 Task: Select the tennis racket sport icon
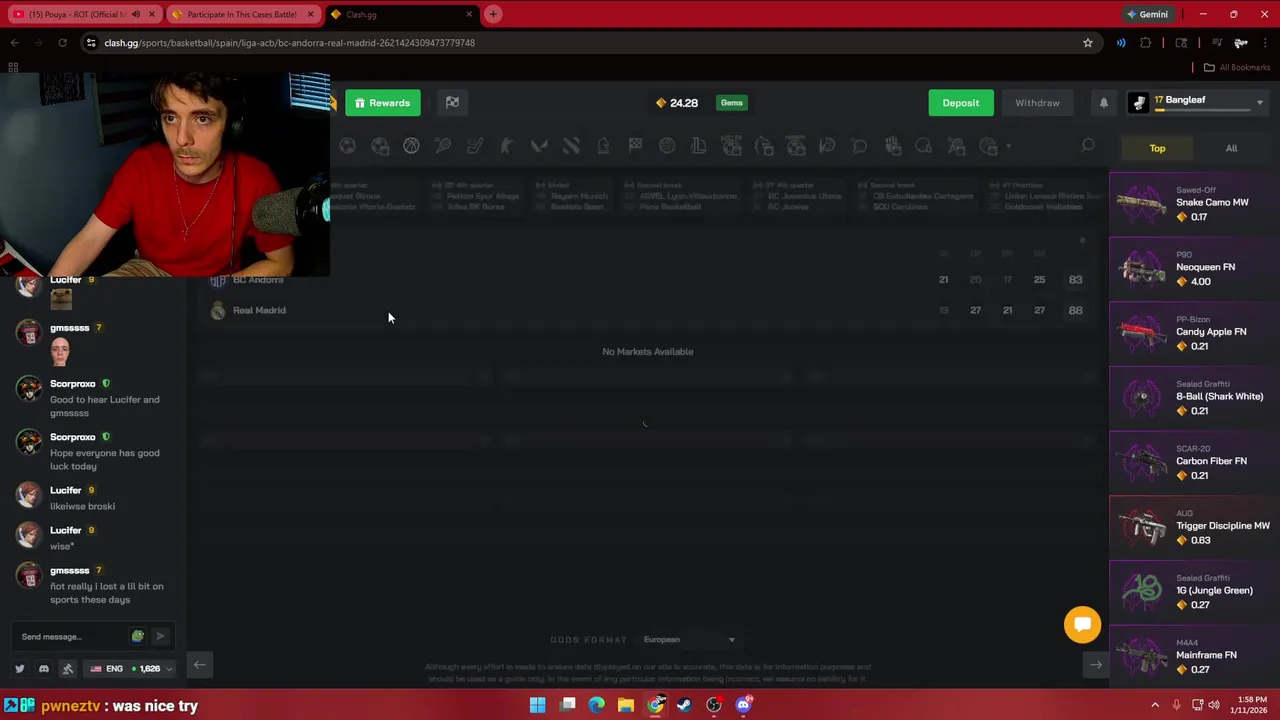tap(443, 146)
